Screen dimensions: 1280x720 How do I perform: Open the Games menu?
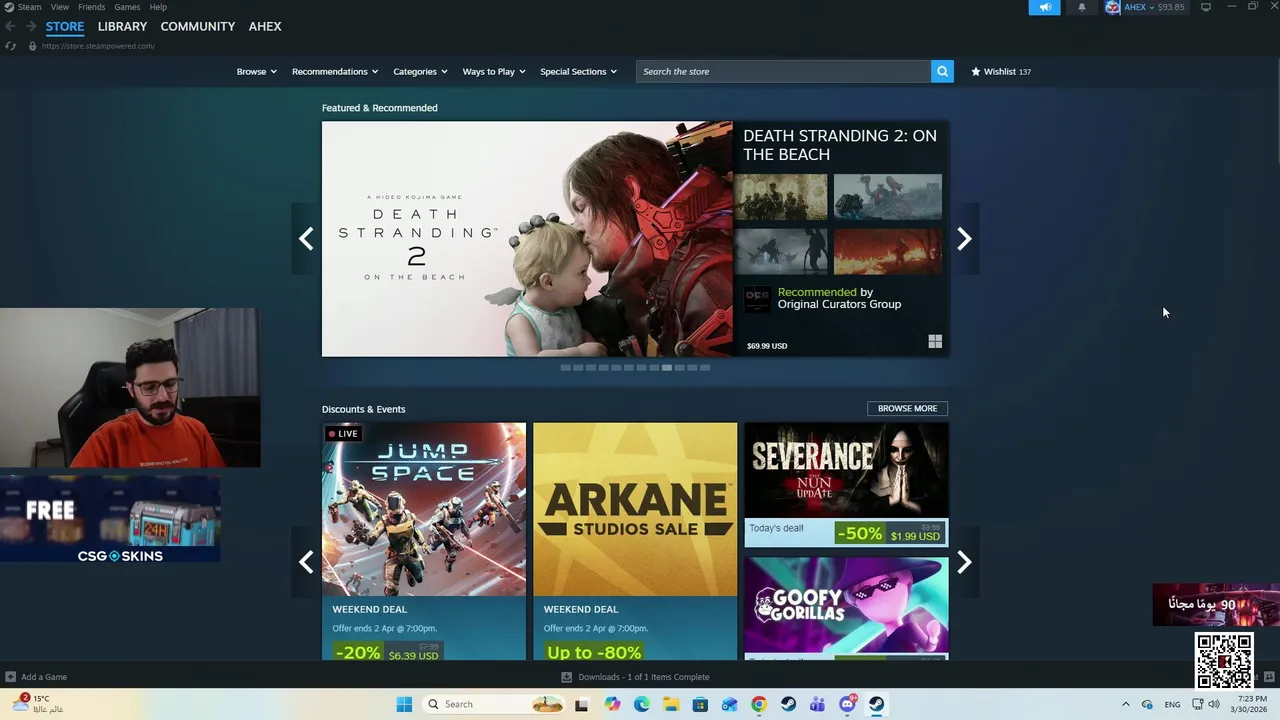[127, 7]
